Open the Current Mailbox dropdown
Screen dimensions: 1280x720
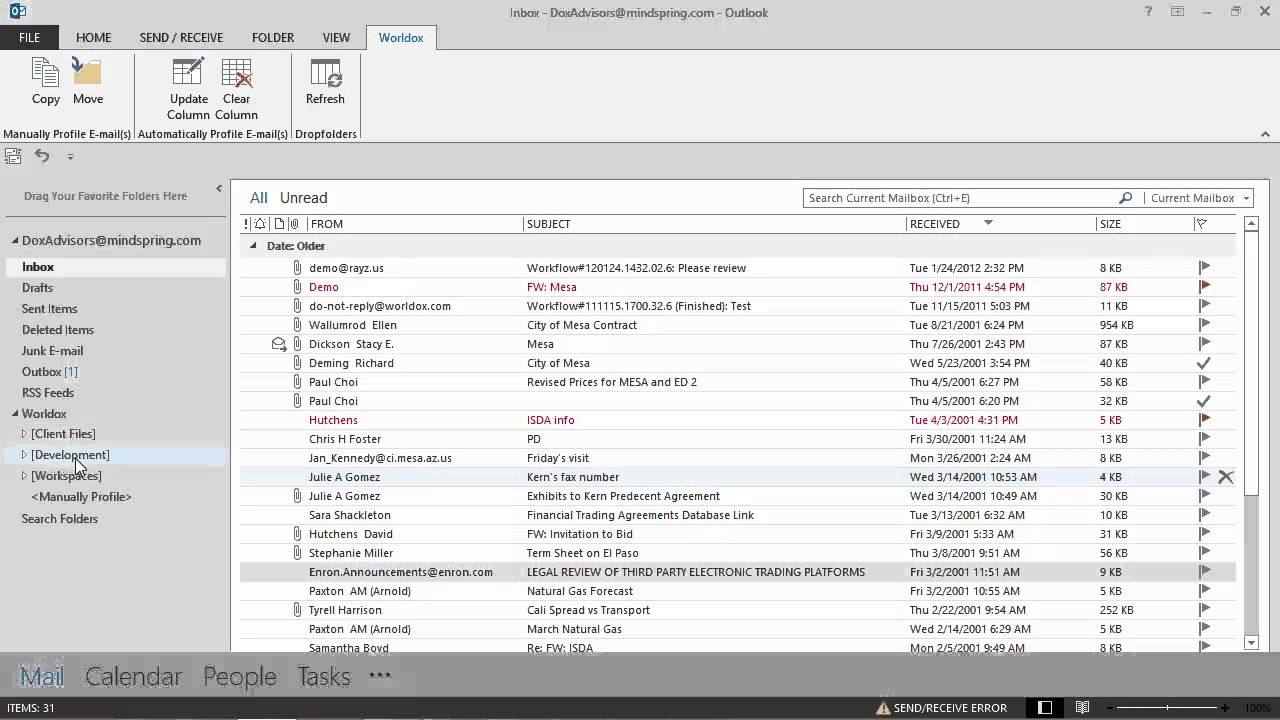(x=1245, y=197)
